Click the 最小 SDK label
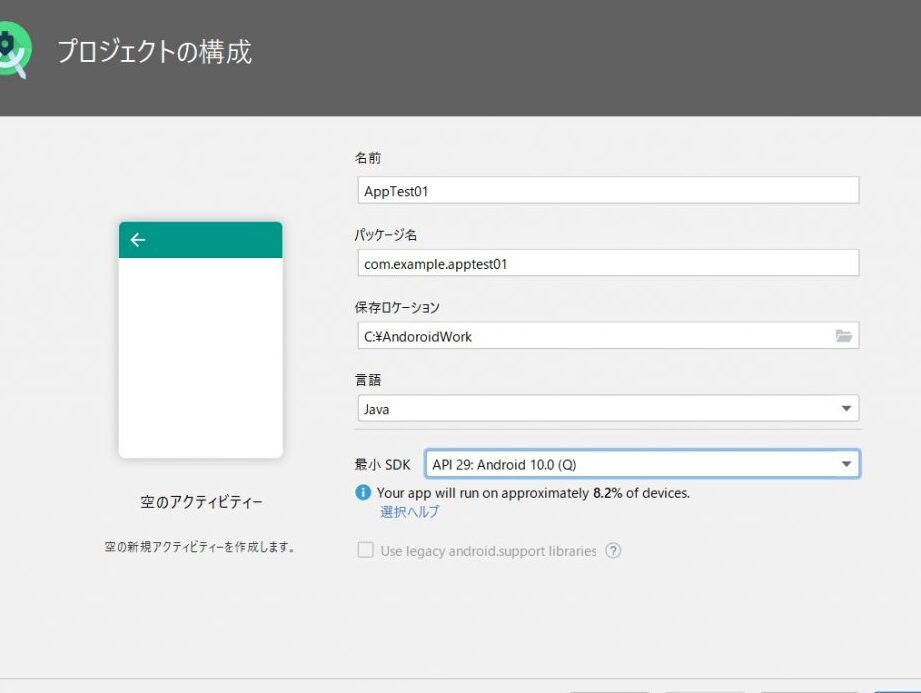Screen dimensions: 921x693 coord(382,465)
